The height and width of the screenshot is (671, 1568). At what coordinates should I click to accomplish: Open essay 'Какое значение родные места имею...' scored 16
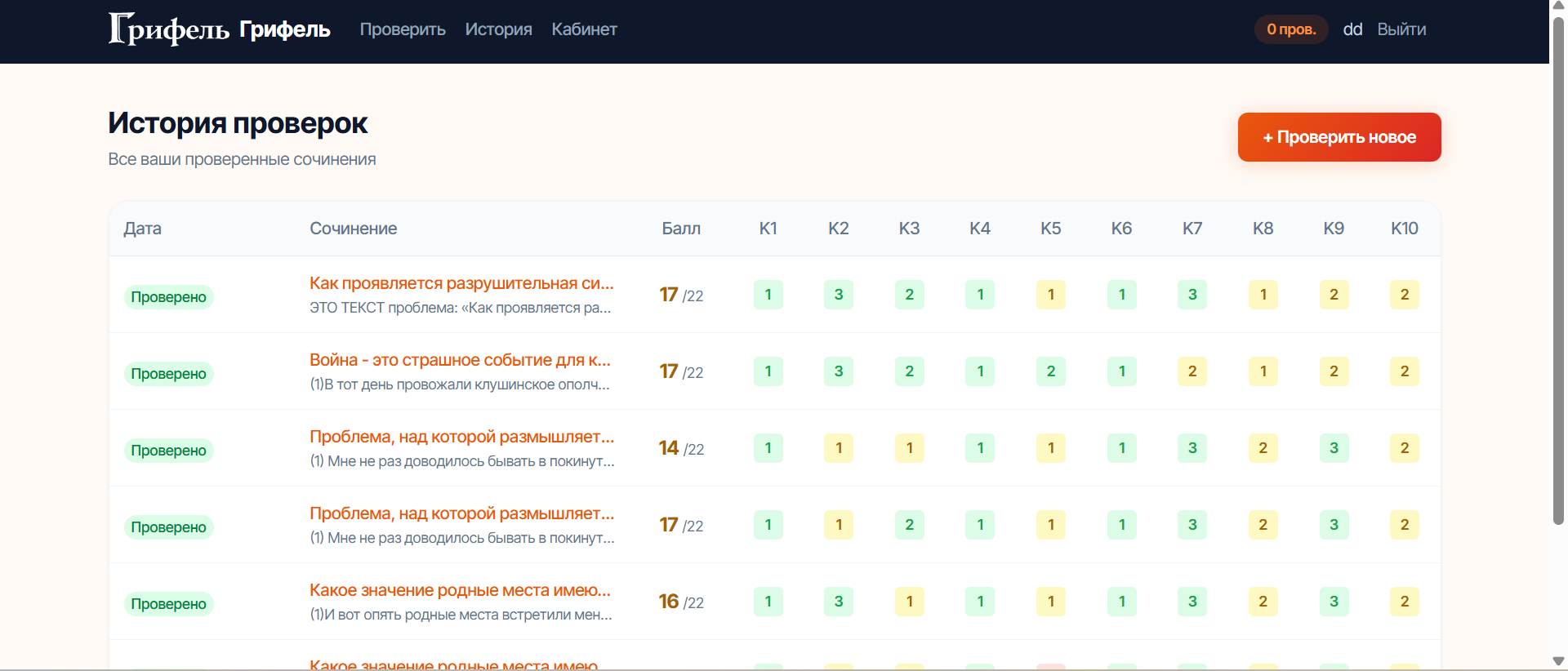[x=460, y=590]
